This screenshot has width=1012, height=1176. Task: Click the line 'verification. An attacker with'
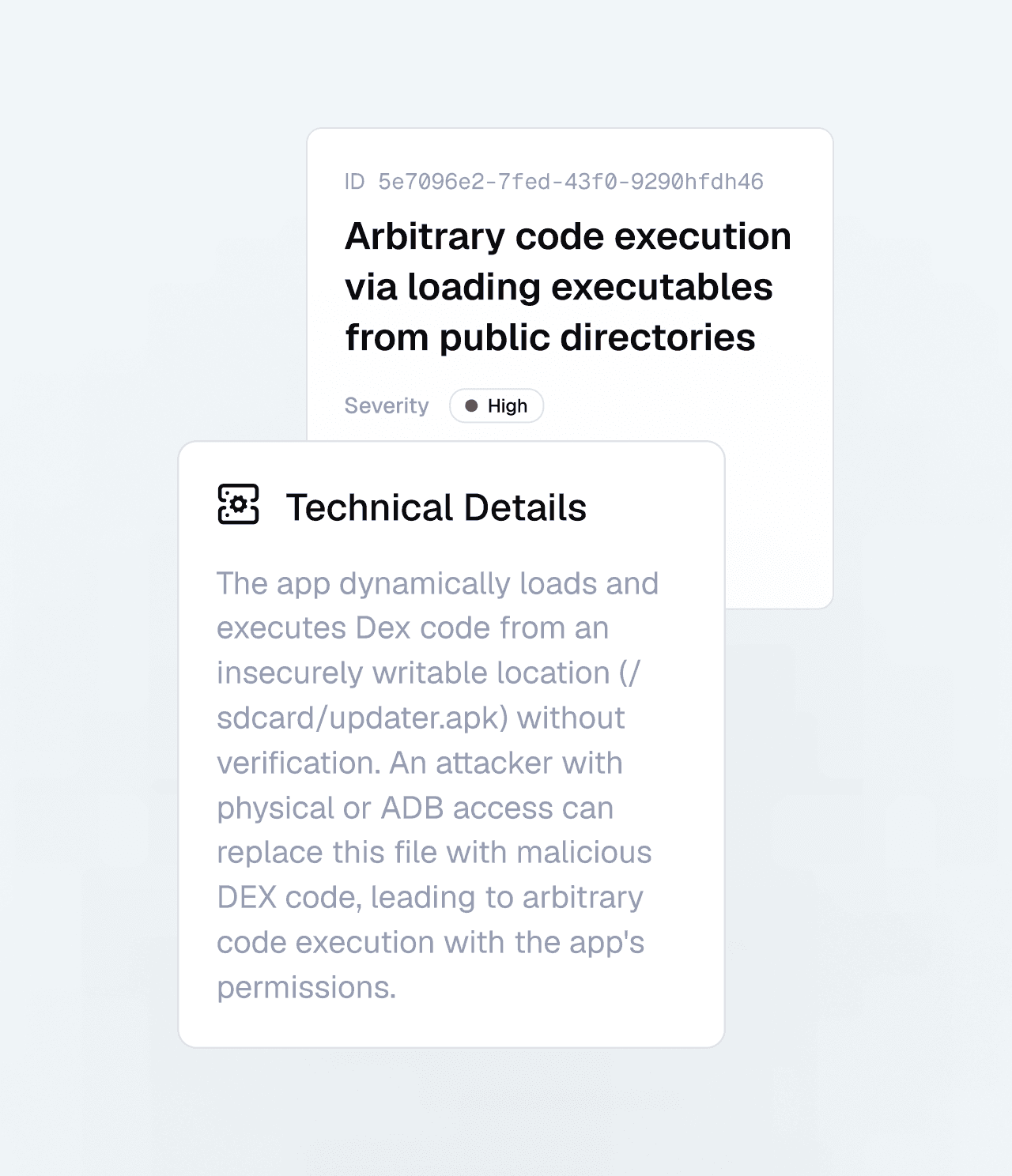point(420,763)
